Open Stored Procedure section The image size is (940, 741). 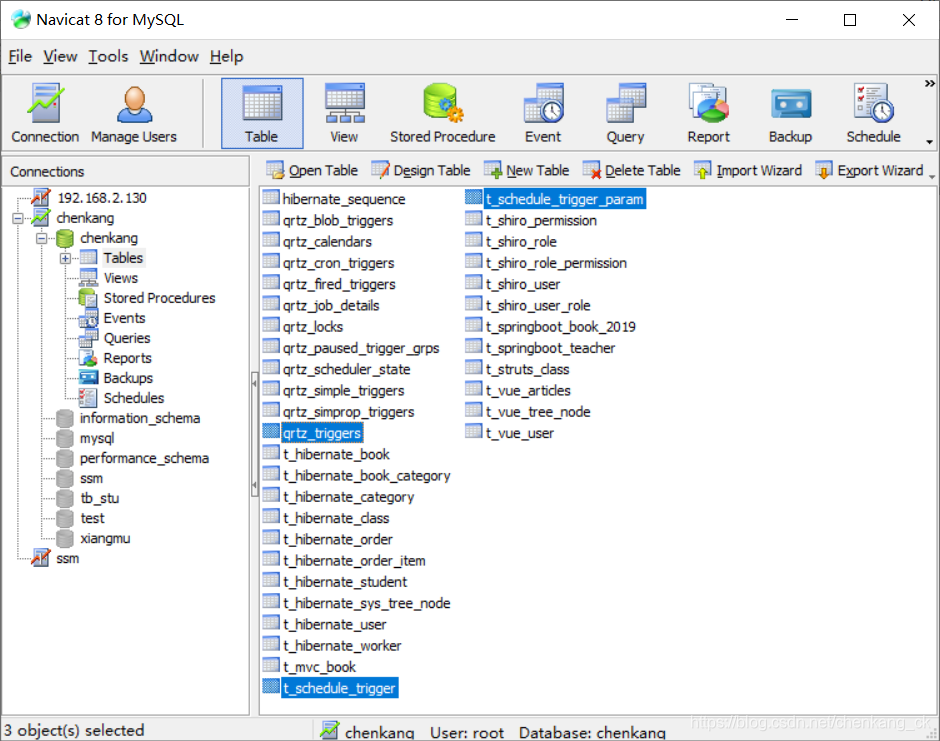click(x=442, y=113)
